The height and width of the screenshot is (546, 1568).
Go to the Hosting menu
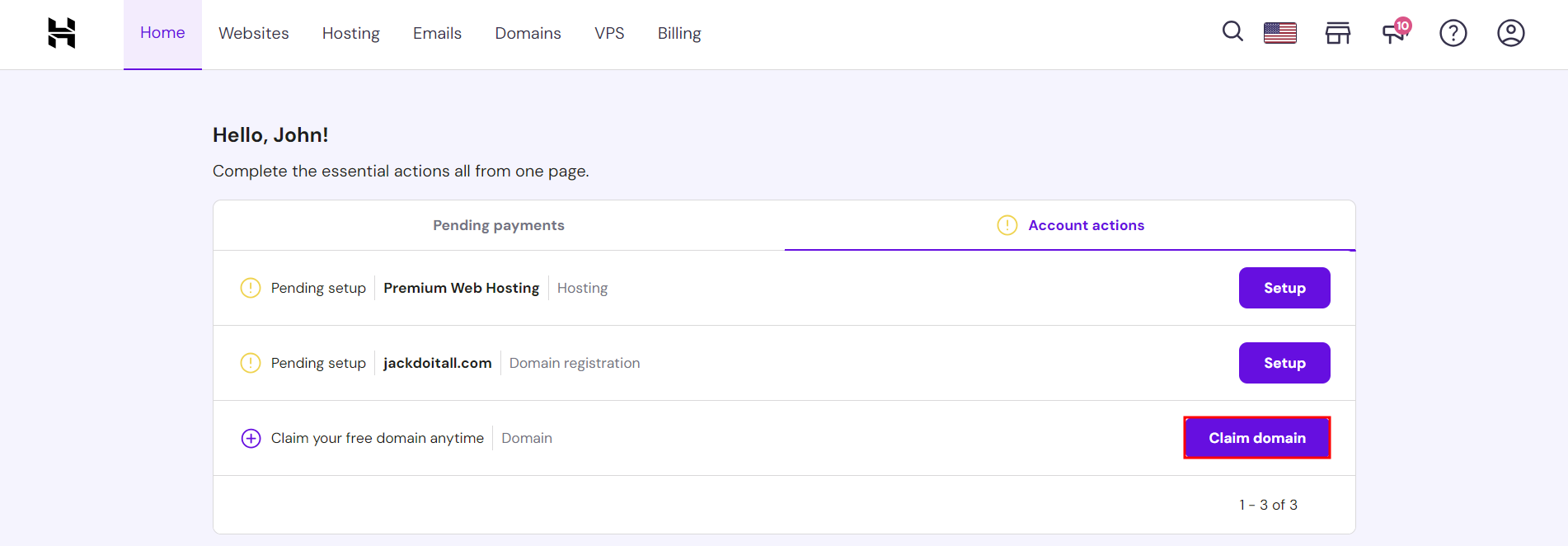(351, 33)
